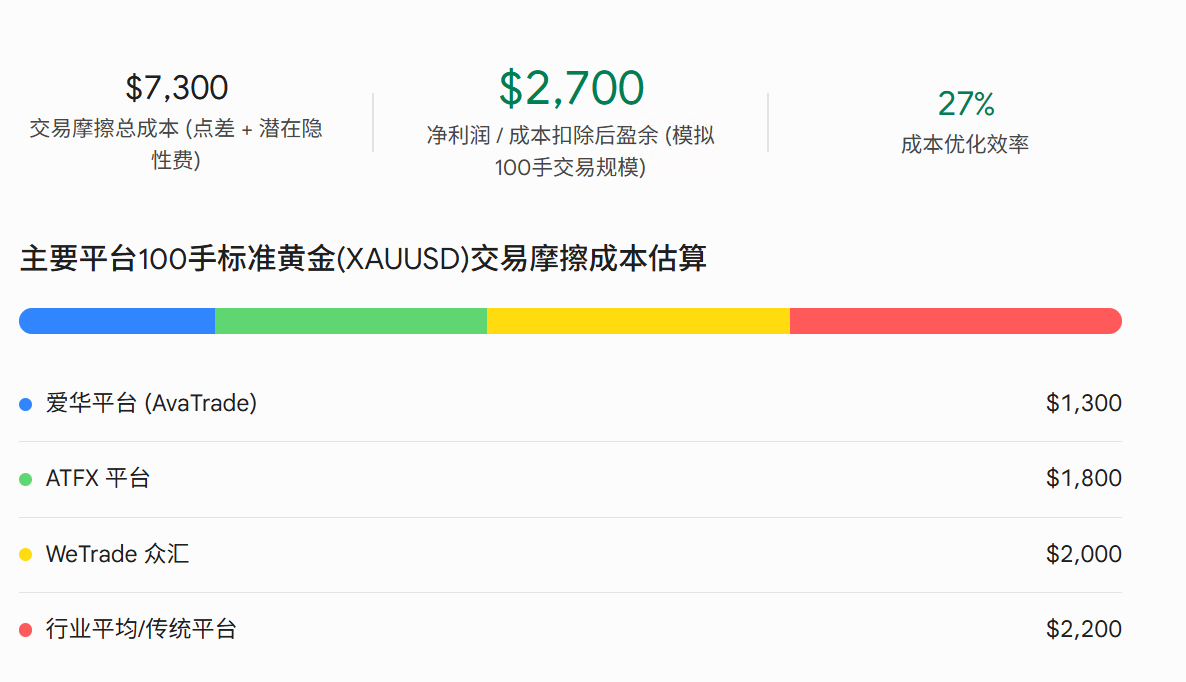Click the $1,800 ATFX cost value

(x=1083, y=478)
